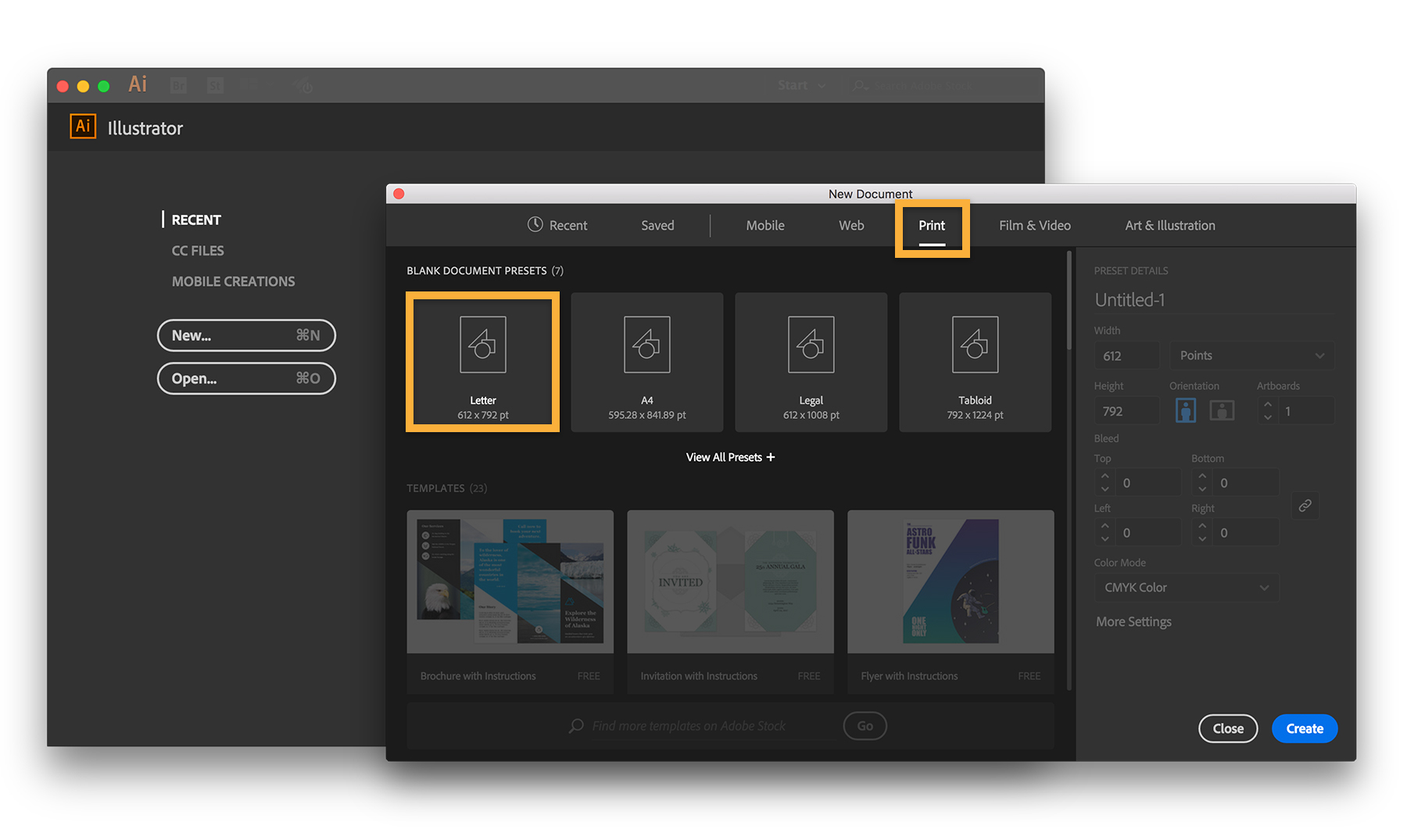Viewport: 1407px width, 840px height.
Task: Select RECENT in the Illustrator start screen
Action: coord(196,220)
